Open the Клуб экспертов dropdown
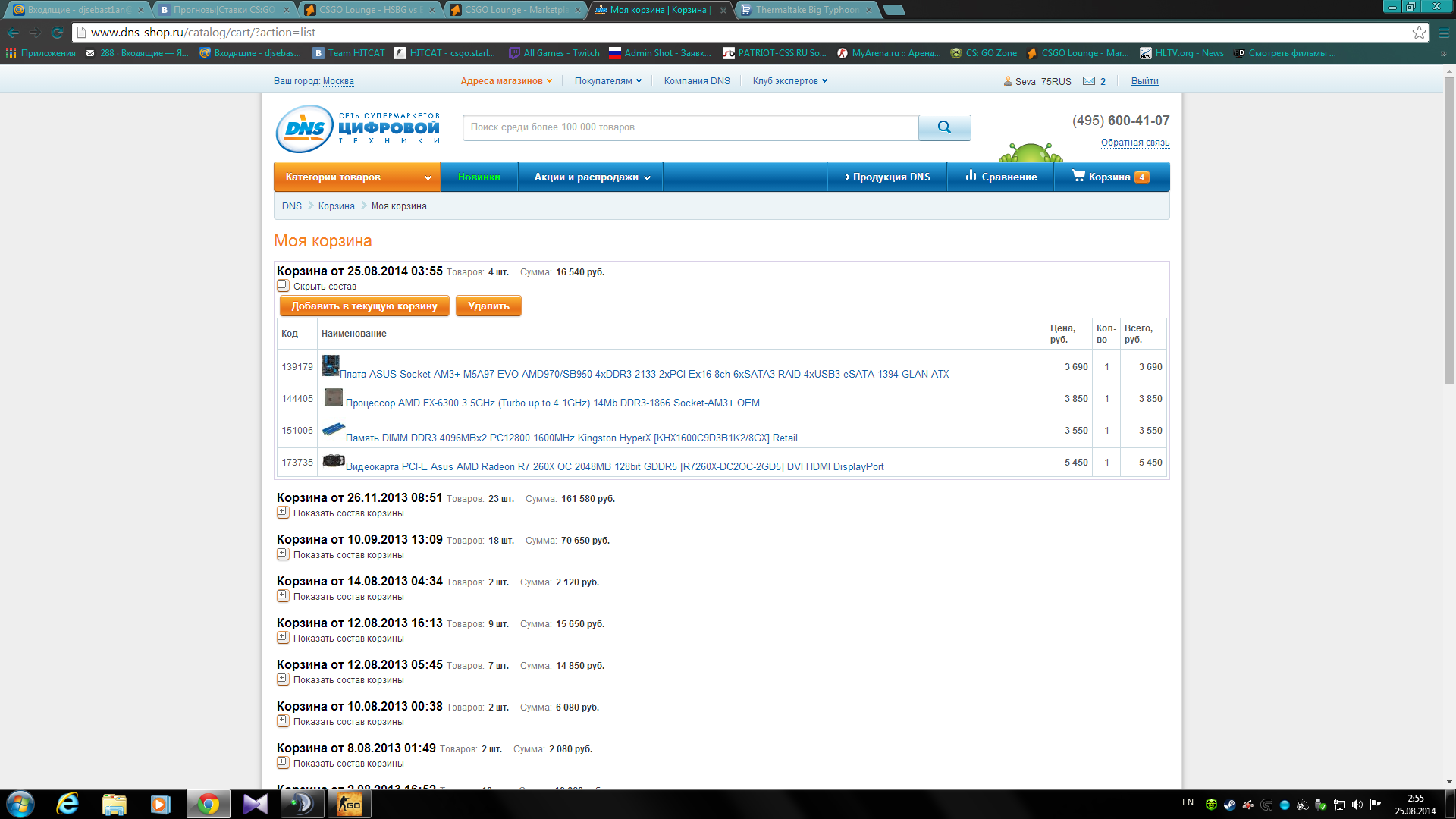Image resolution: width=1456 pixels, height=819 pixels. (x=790, y=81)
